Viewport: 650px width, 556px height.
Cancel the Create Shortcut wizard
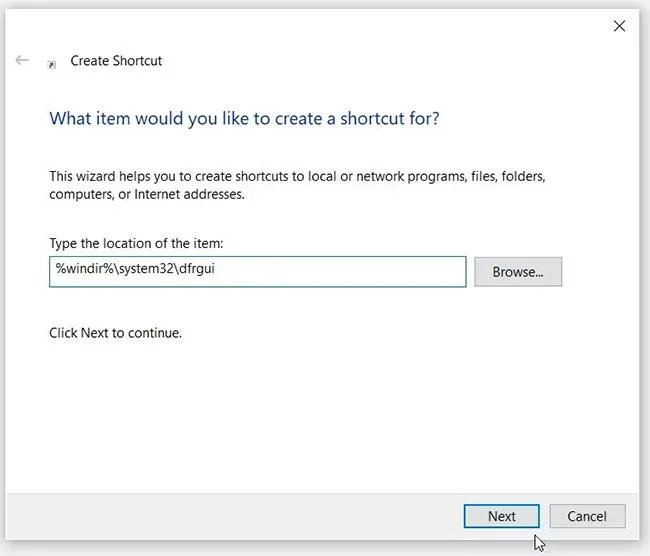[x=587, y=516]
